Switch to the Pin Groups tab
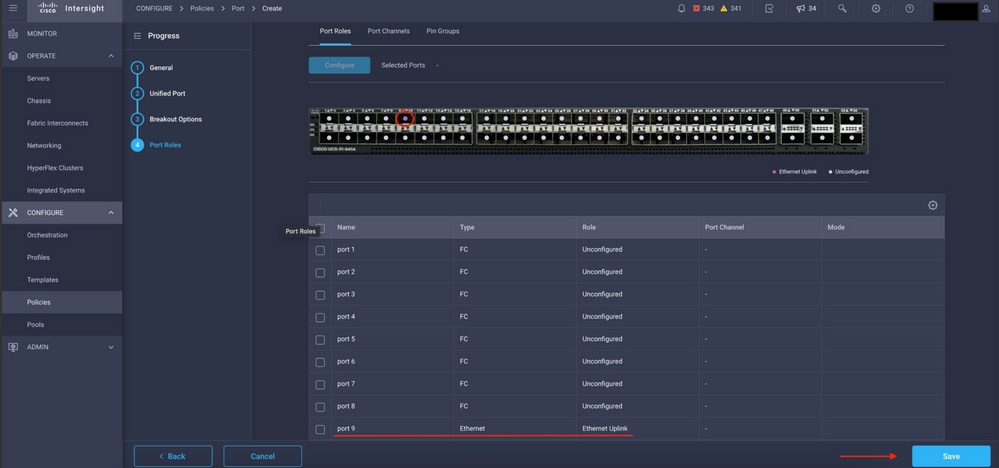Screen dimensions: 999x468 443,31
